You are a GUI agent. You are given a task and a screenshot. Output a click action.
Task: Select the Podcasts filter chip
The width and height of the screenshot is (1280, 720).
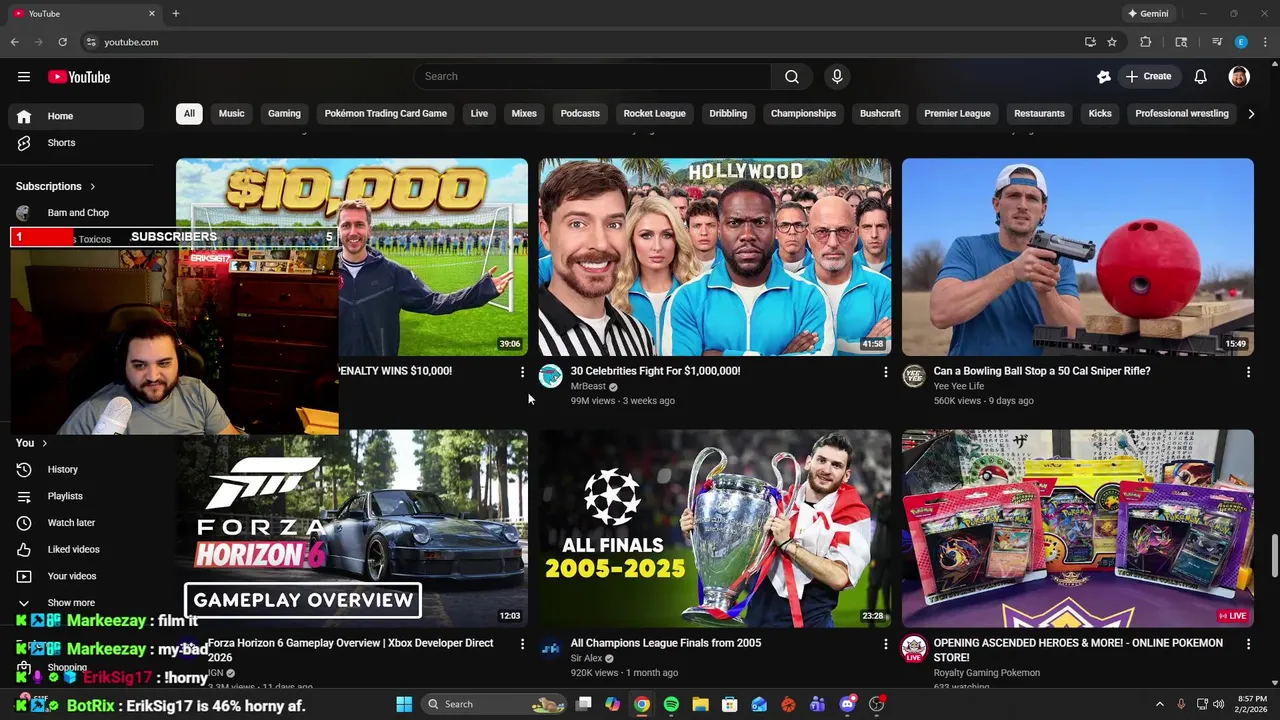(580, 114)
